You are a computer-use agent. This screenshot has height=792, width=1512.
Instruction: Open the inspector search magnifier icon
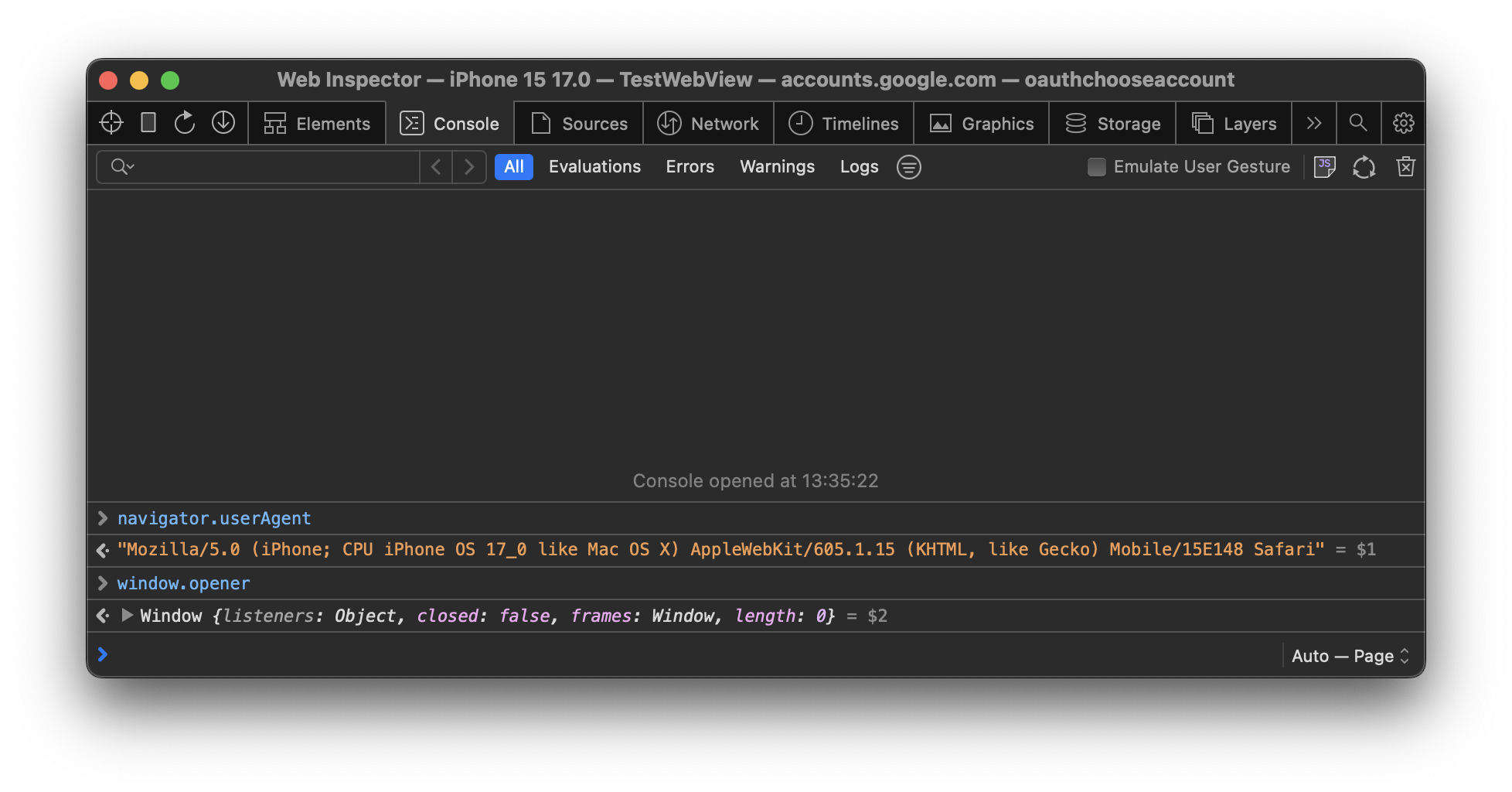(x=1358, y=123)
